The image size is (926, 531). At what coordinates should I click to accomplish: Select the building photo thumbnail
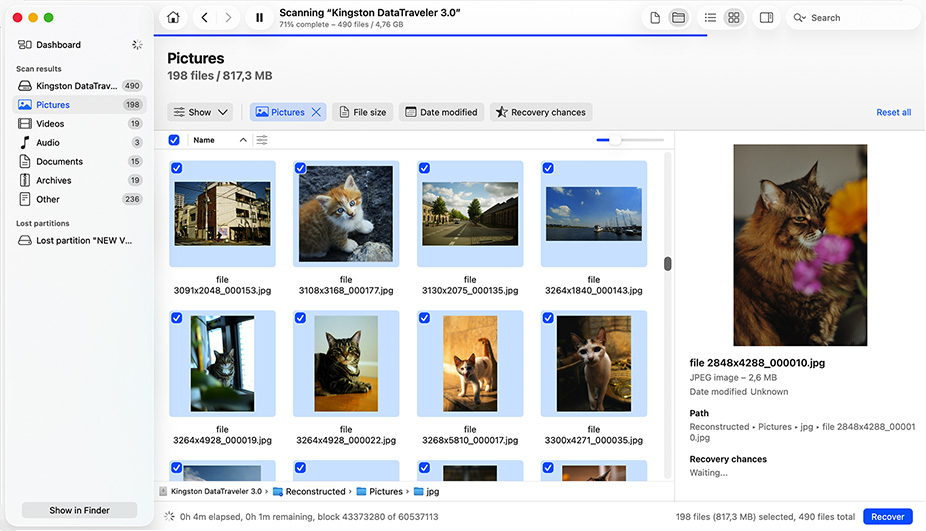click(x=222, y=213)
